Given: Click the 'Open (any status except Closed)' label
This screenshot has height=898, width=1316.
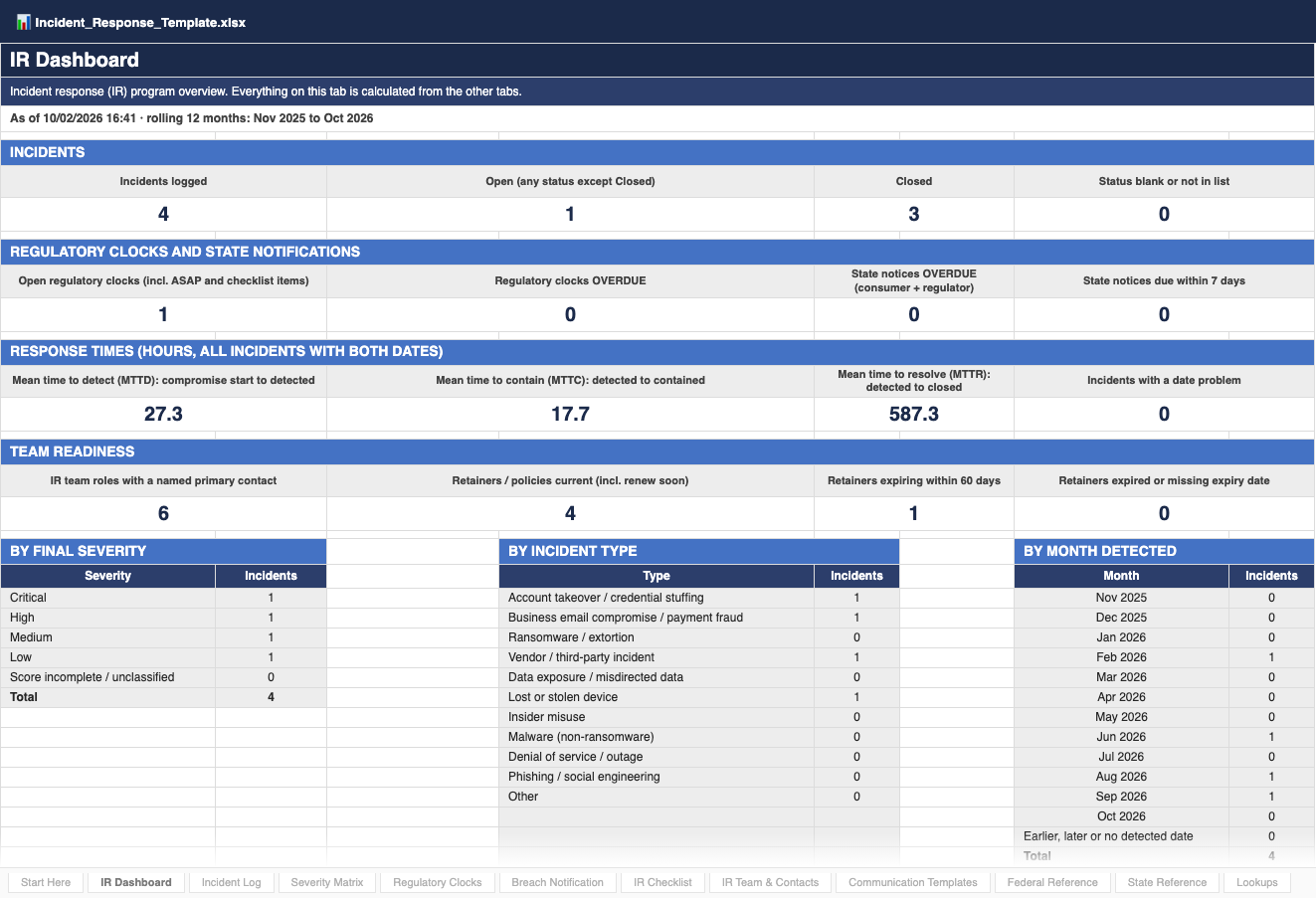Looking at the screenshot, I should 570,181.
